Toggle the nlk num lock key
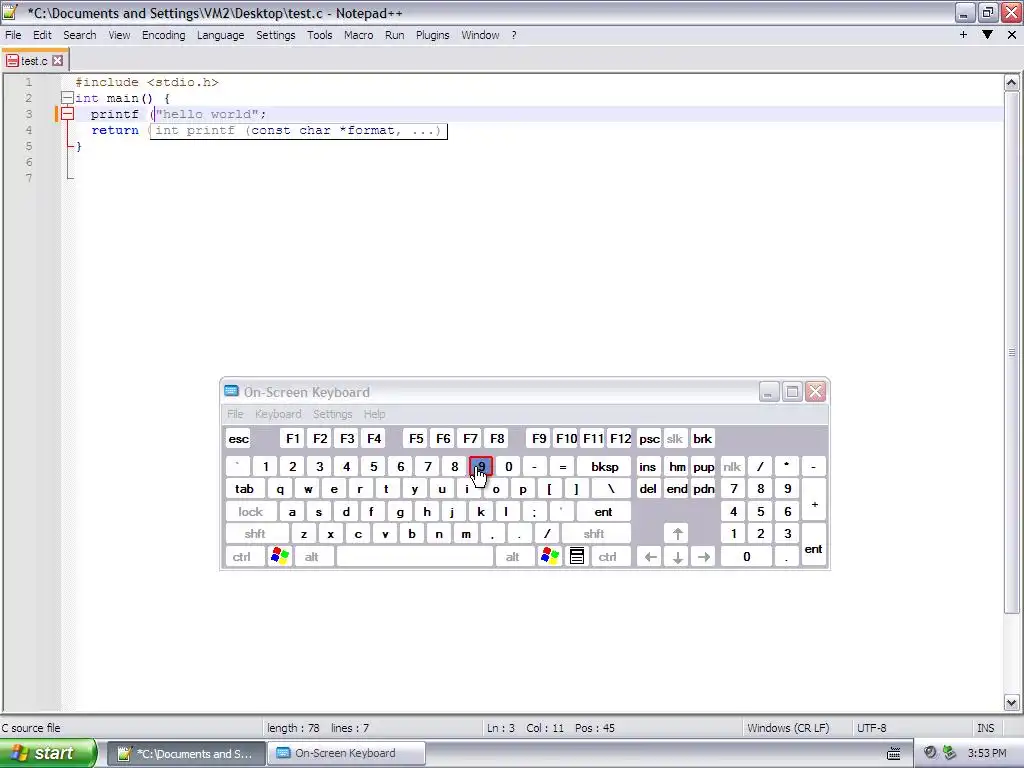 coord(732,467)
